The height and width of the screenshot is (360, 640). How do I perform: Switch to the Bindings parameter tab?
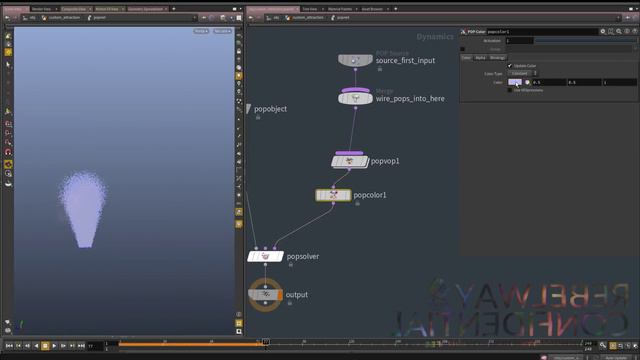(x=497, y=58)
